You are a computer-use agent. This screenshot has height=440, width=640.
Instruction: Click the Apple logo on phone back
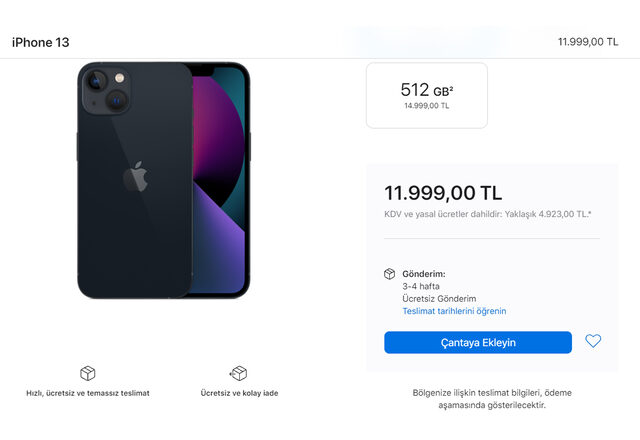point(136,176)
